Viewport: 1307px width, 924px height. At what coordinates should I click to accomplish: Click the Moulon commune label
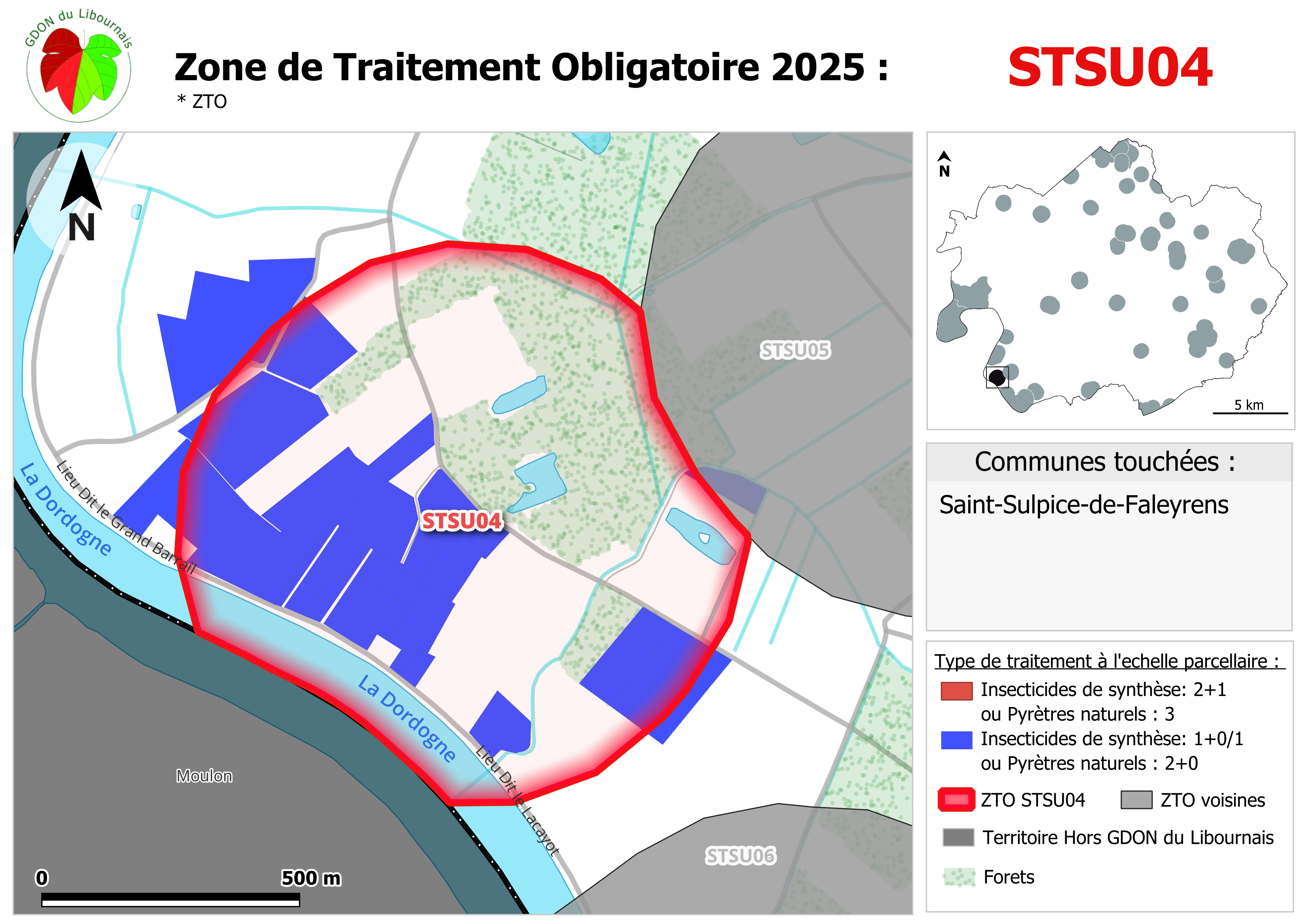pos(204,776)
